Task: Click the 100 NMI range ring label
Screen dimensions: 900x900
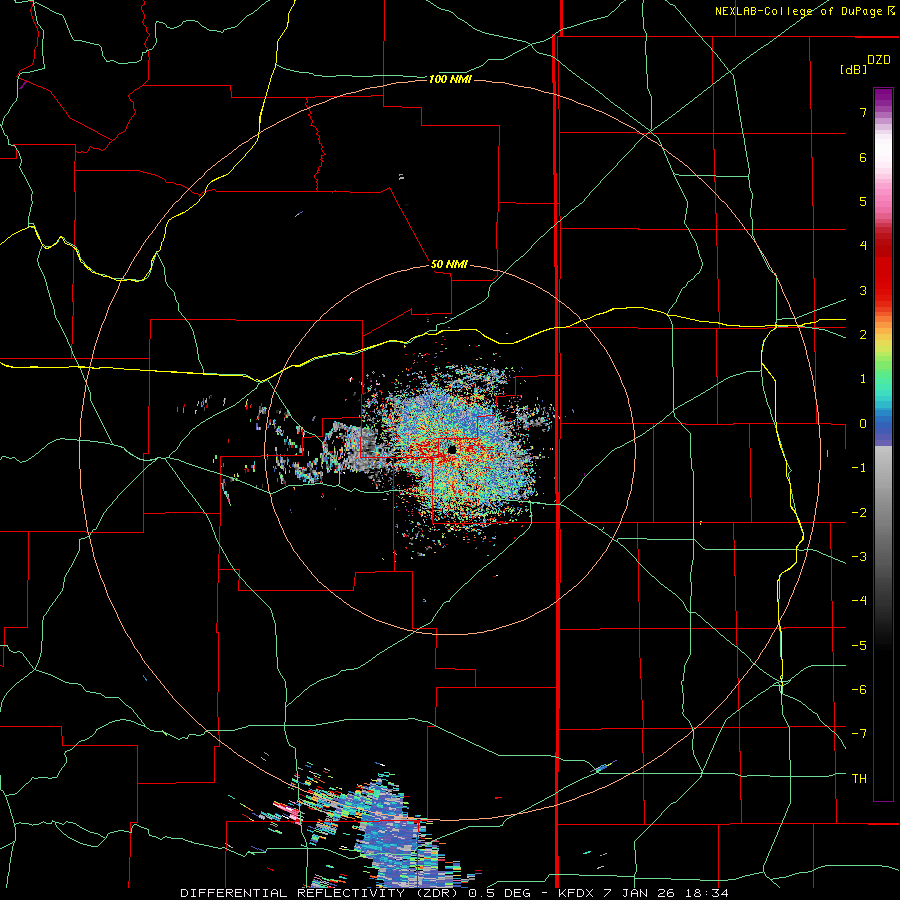Action: coord(450,79)
